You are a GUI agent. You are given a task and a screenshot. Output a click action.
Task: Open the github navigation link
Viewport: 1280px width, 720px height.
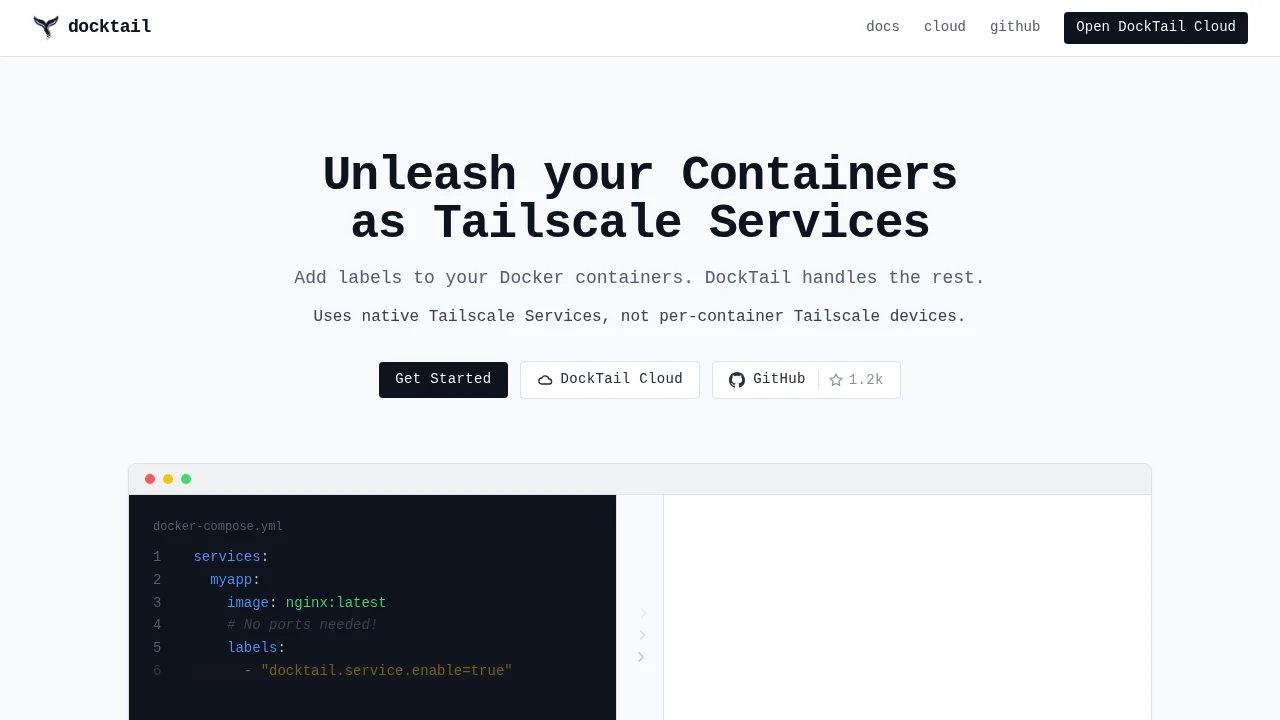tap(1015, 27)
